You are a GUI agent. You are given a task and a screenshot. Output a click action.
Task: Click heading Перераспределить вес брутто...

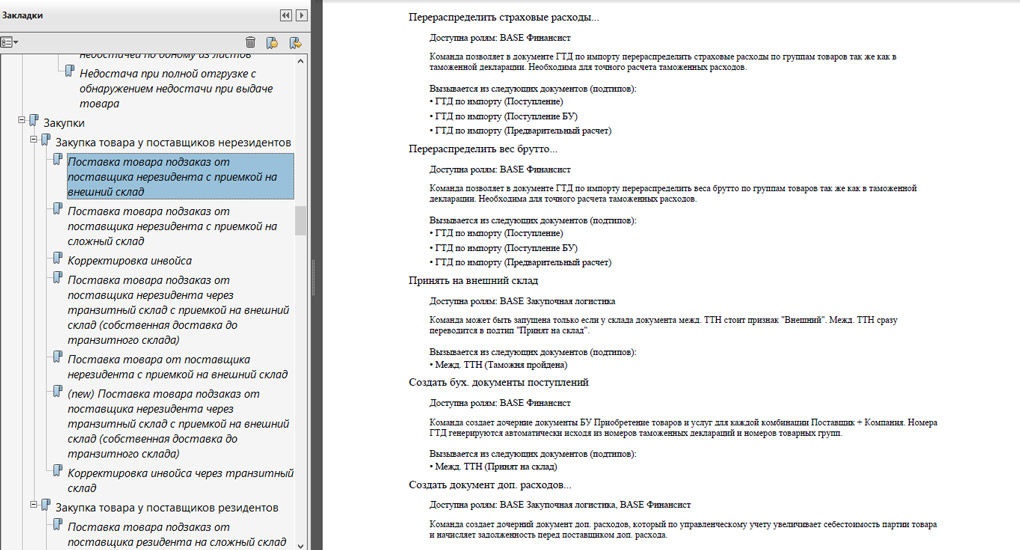pyautogui.click(x=483, y=149)
